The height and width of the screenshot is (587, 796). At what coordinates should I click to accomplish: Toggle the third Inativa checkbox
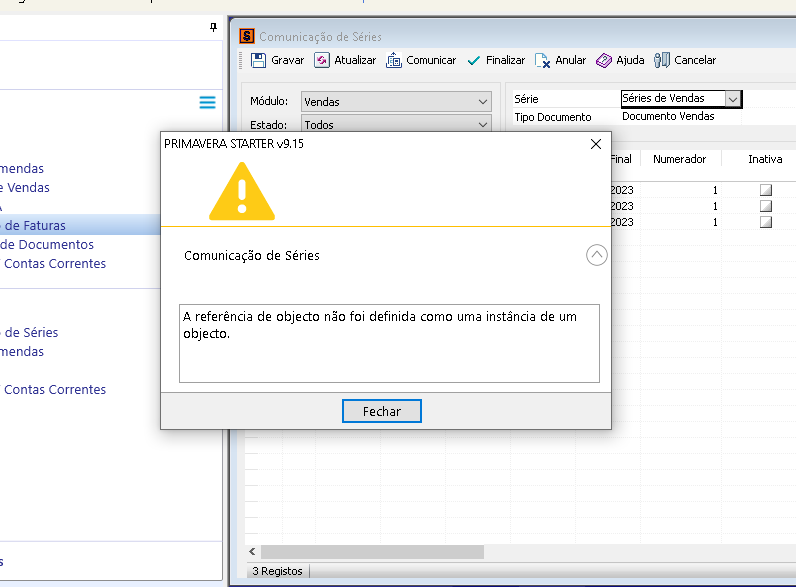[x=766, y=222]
